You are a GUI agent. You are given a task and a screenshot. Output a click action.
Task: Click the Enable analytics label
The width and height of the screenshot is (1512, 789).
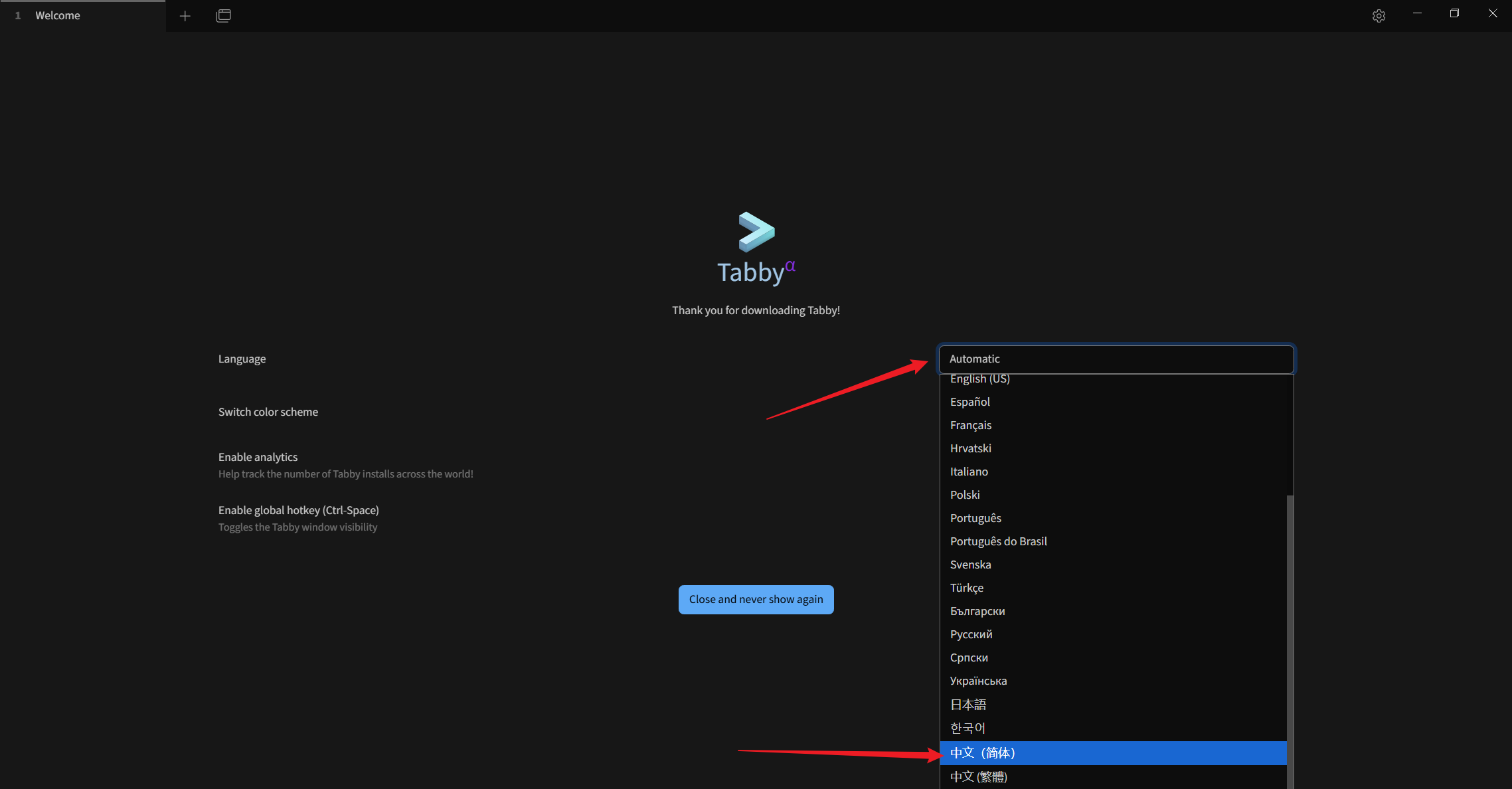click(258, 457)
